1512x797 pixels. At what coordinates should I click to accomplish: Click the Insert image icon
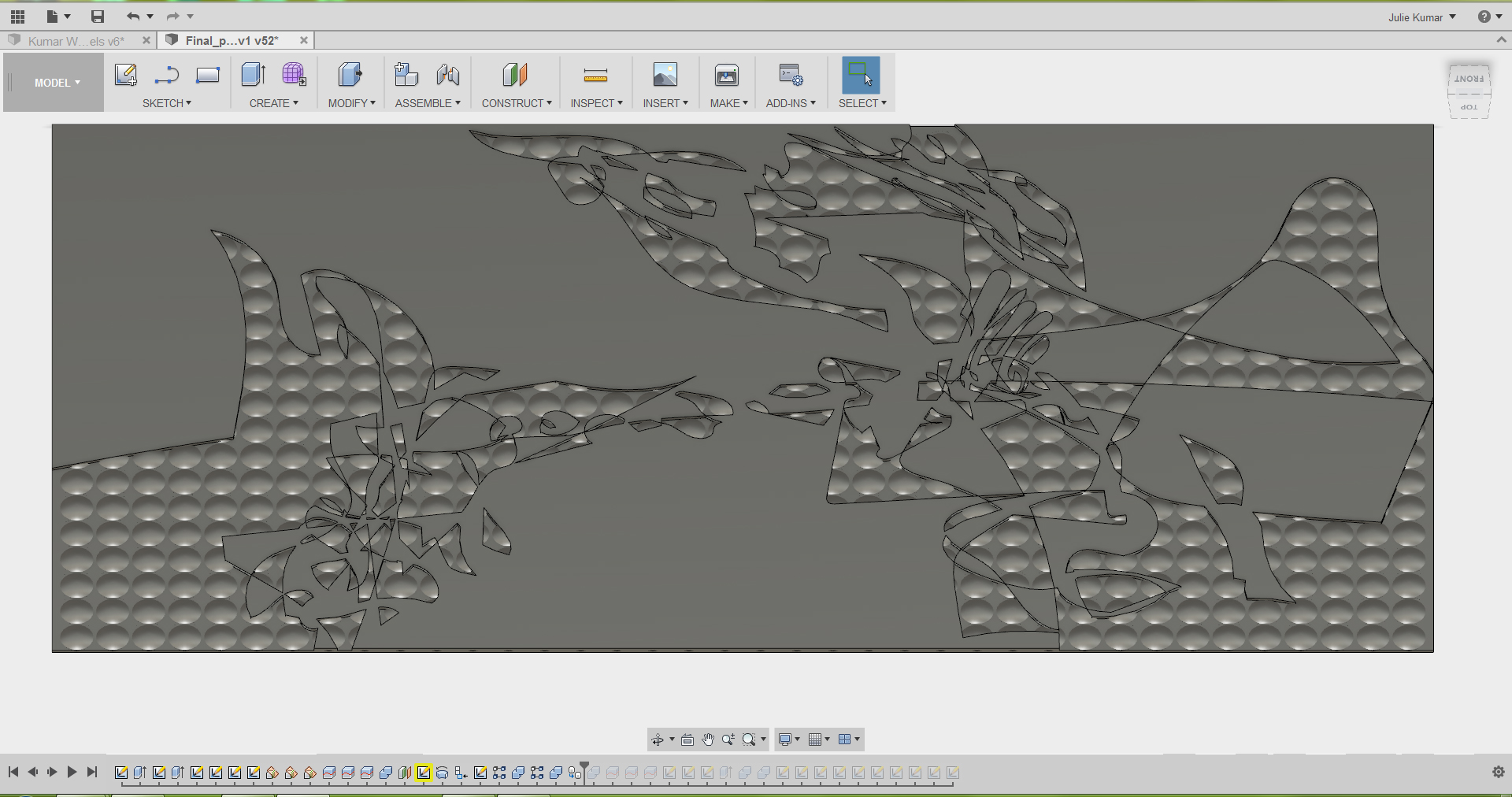click(665, 75)
